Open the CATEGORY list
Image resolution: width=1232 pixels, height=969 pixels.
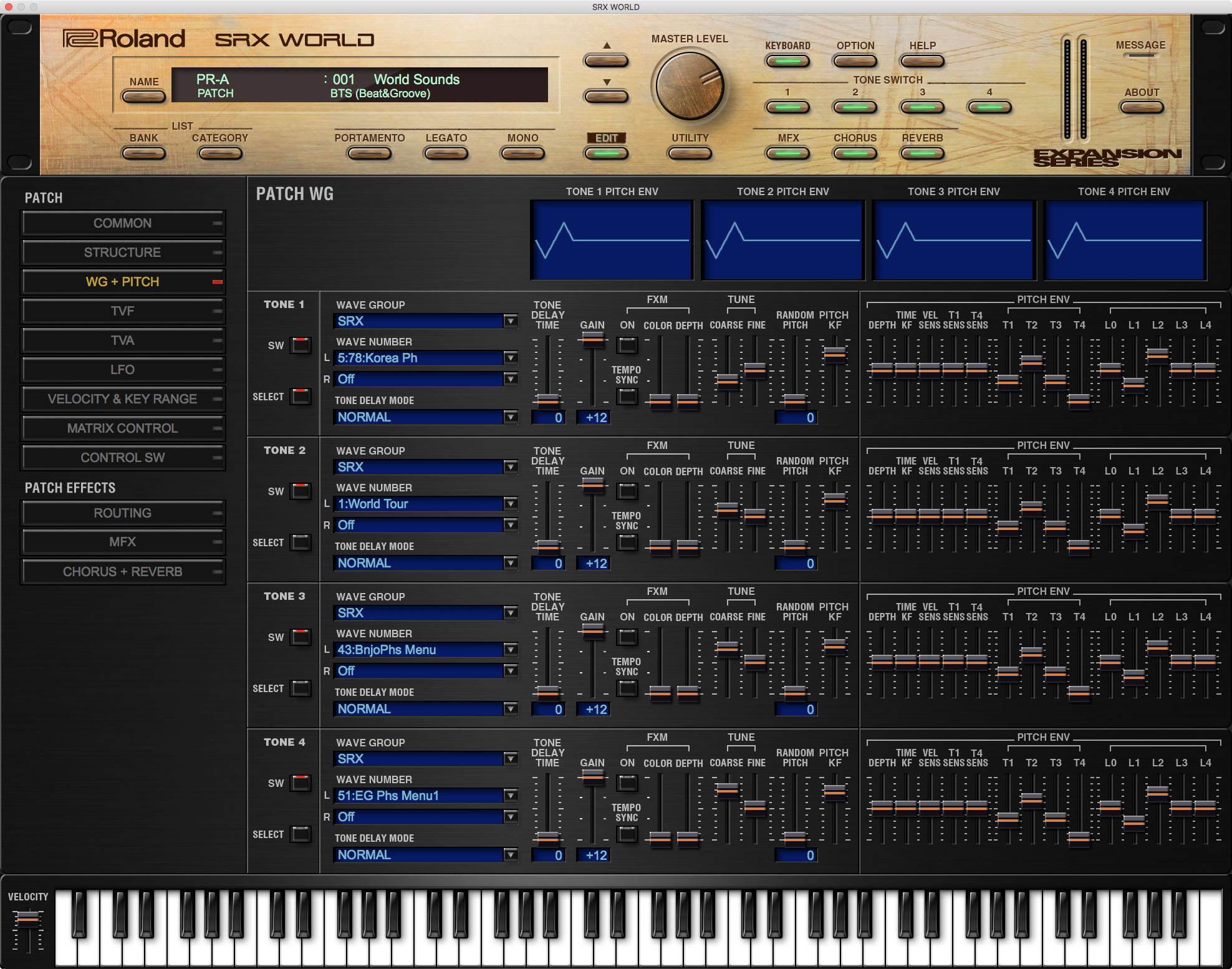tap(219, 152)
